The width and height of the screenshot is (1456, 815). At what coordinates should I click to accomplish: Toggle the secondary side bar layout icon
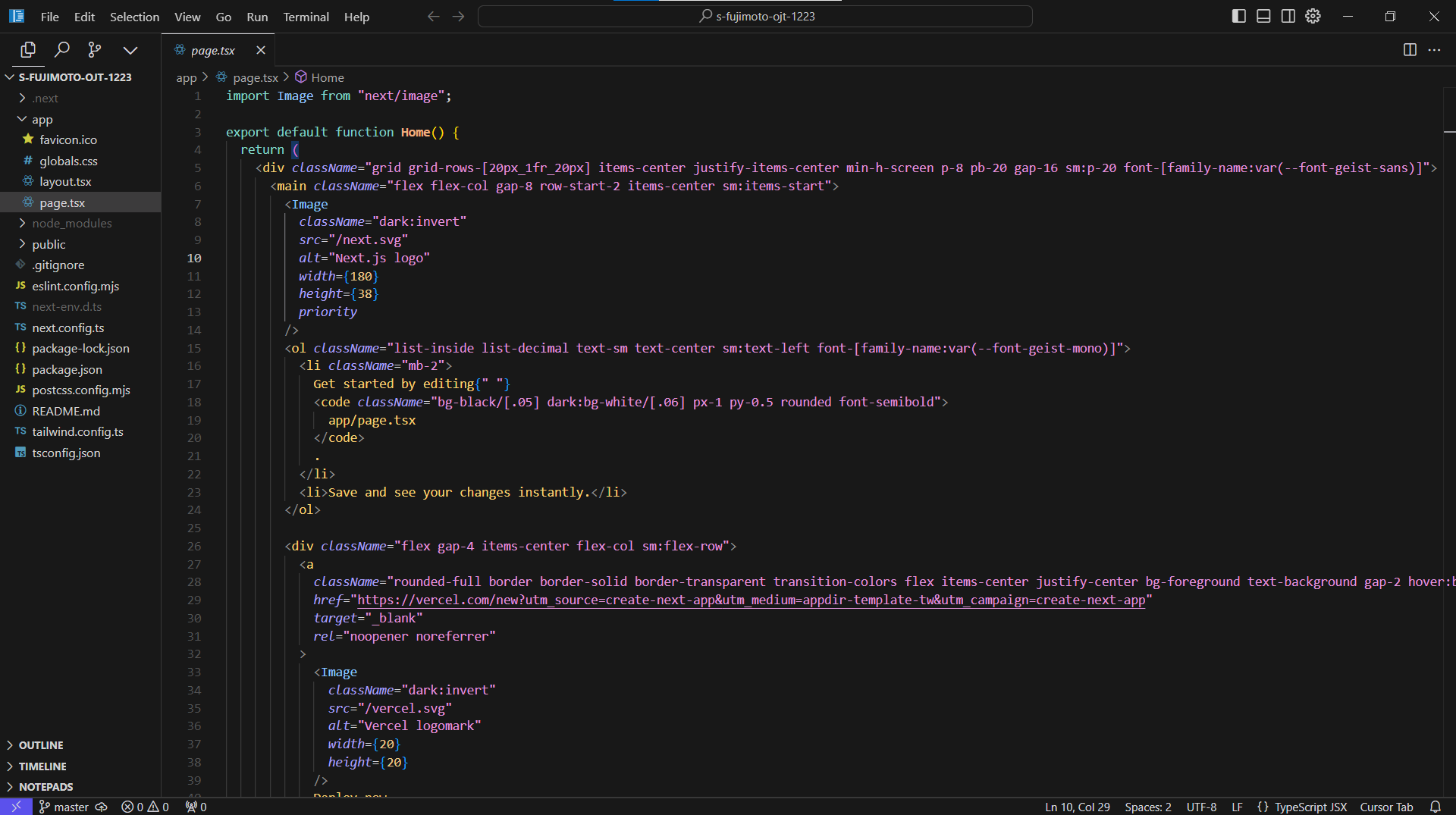click(1288, 16)
